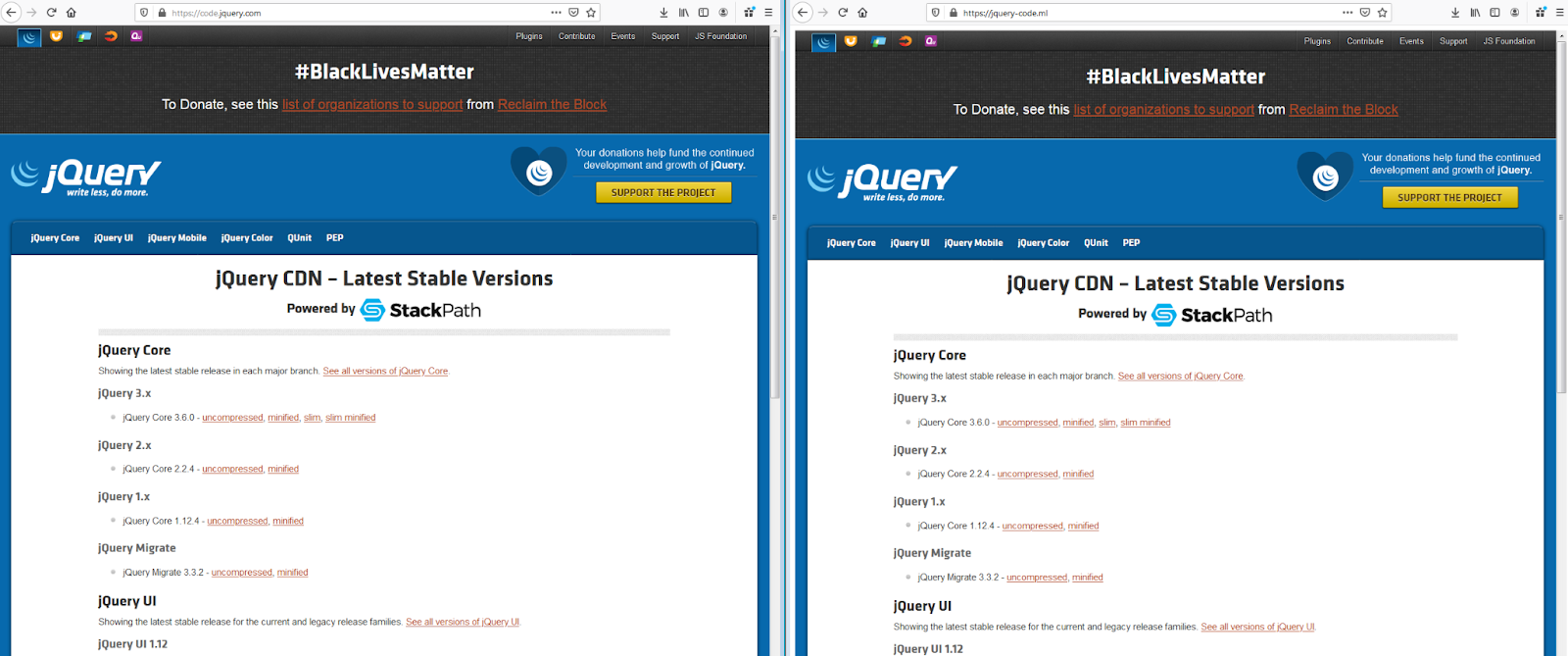
Task: Open downloads in jquery-code.ml window
Action: [1455, 13]
